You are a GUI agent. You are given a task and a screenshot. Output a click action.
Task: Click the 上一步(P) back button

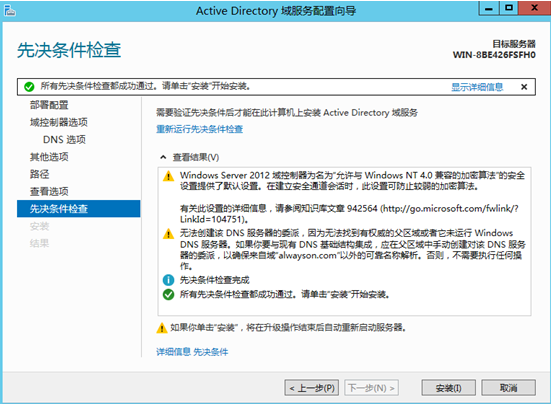pyautogui.click(x=312, y=388)
